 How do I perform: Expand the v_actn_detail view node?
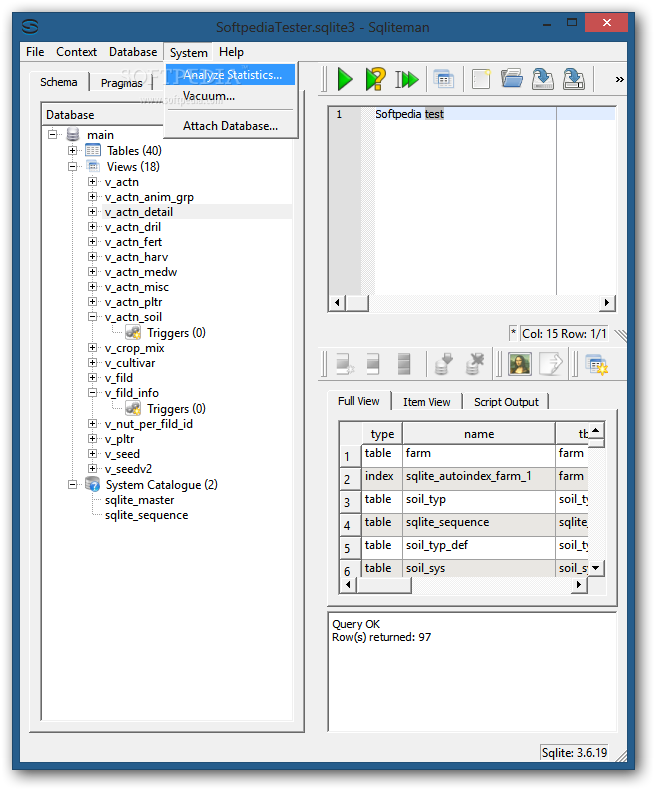pyautogui.click(x=92, y=212)
